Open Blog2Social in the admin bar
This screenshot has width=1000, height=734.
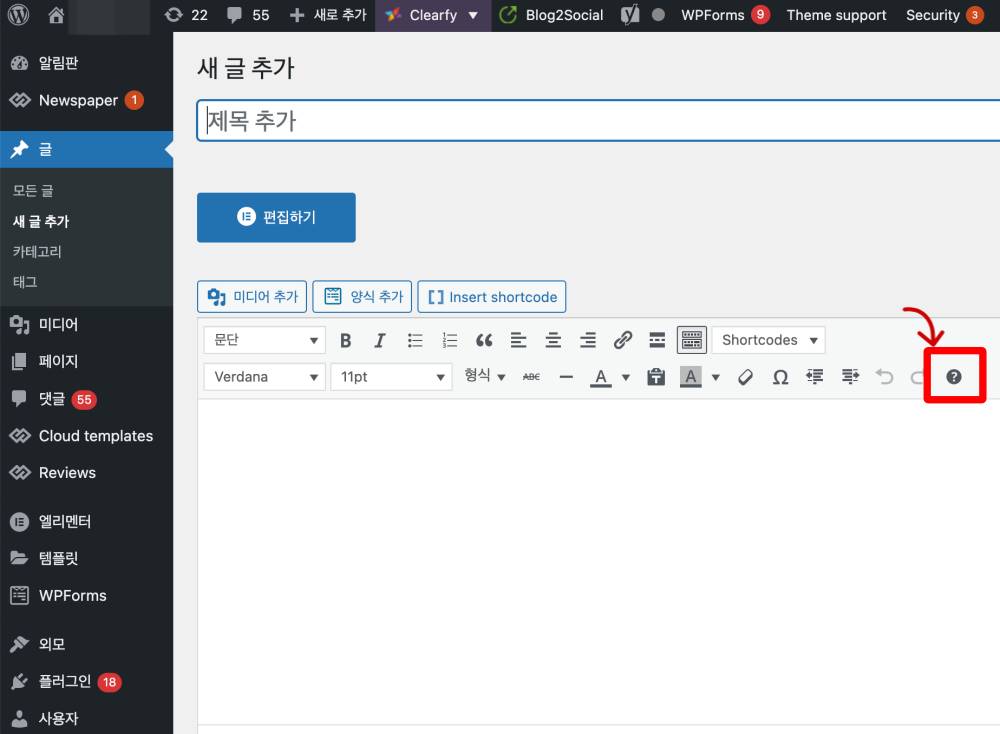pos(552,15)
